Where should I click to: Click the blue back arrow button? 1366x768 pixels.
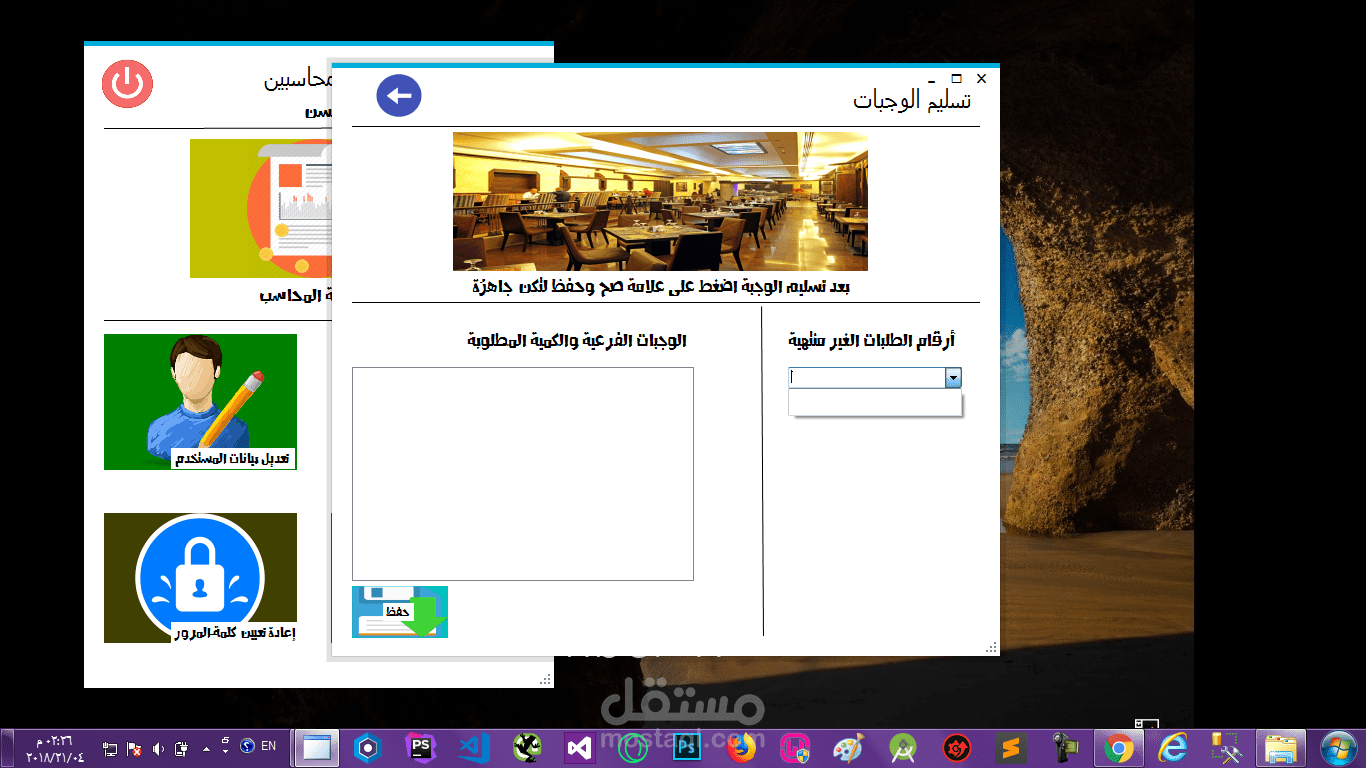point(399,96)
